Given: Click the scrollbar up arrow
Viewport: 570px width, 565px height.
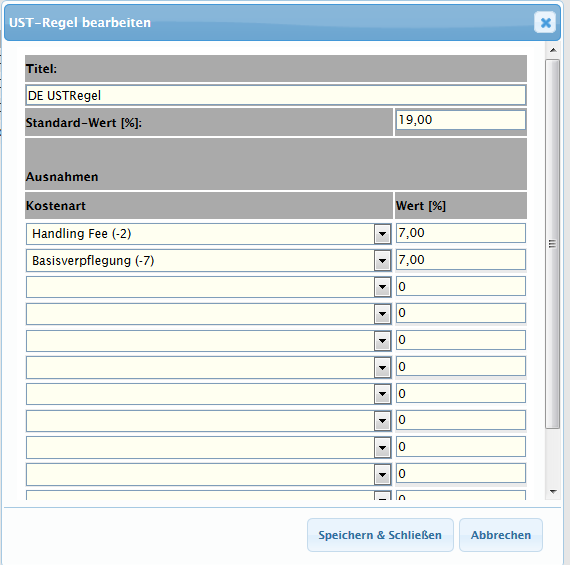Looking at the screenshot, I should tap(553, 50).
